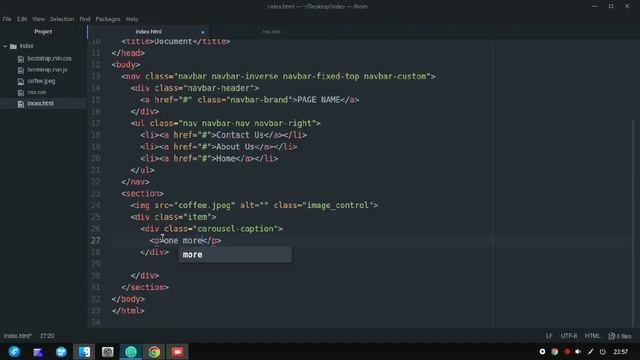Image resolution: width=640 pixels, height=360 pixels.
Task: Place cursor on line 13 nav tag
Action: tap(133, 76)
